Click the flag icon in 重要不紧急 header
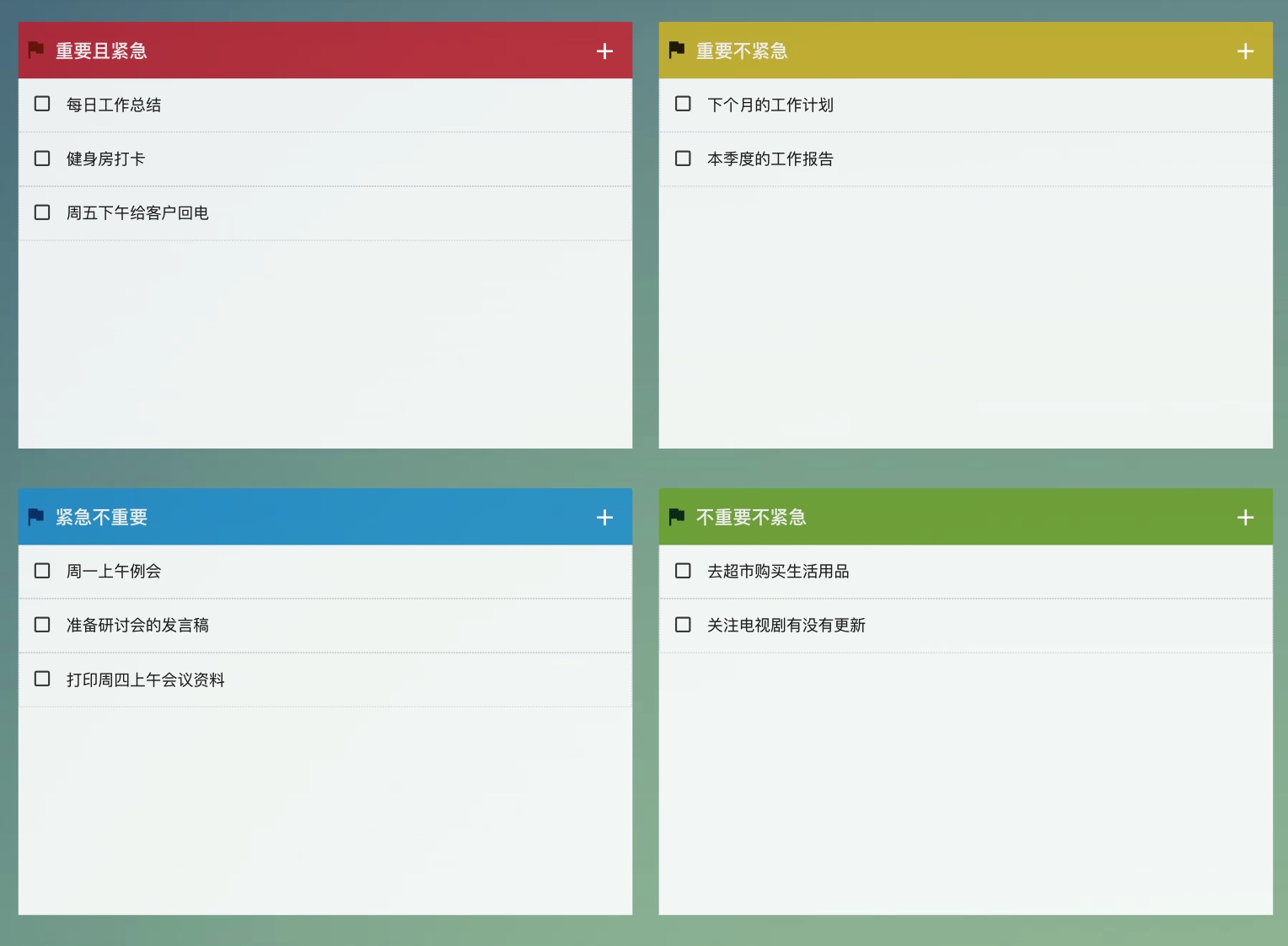This screenshot has height=946, width=1288. click(677, 50)
